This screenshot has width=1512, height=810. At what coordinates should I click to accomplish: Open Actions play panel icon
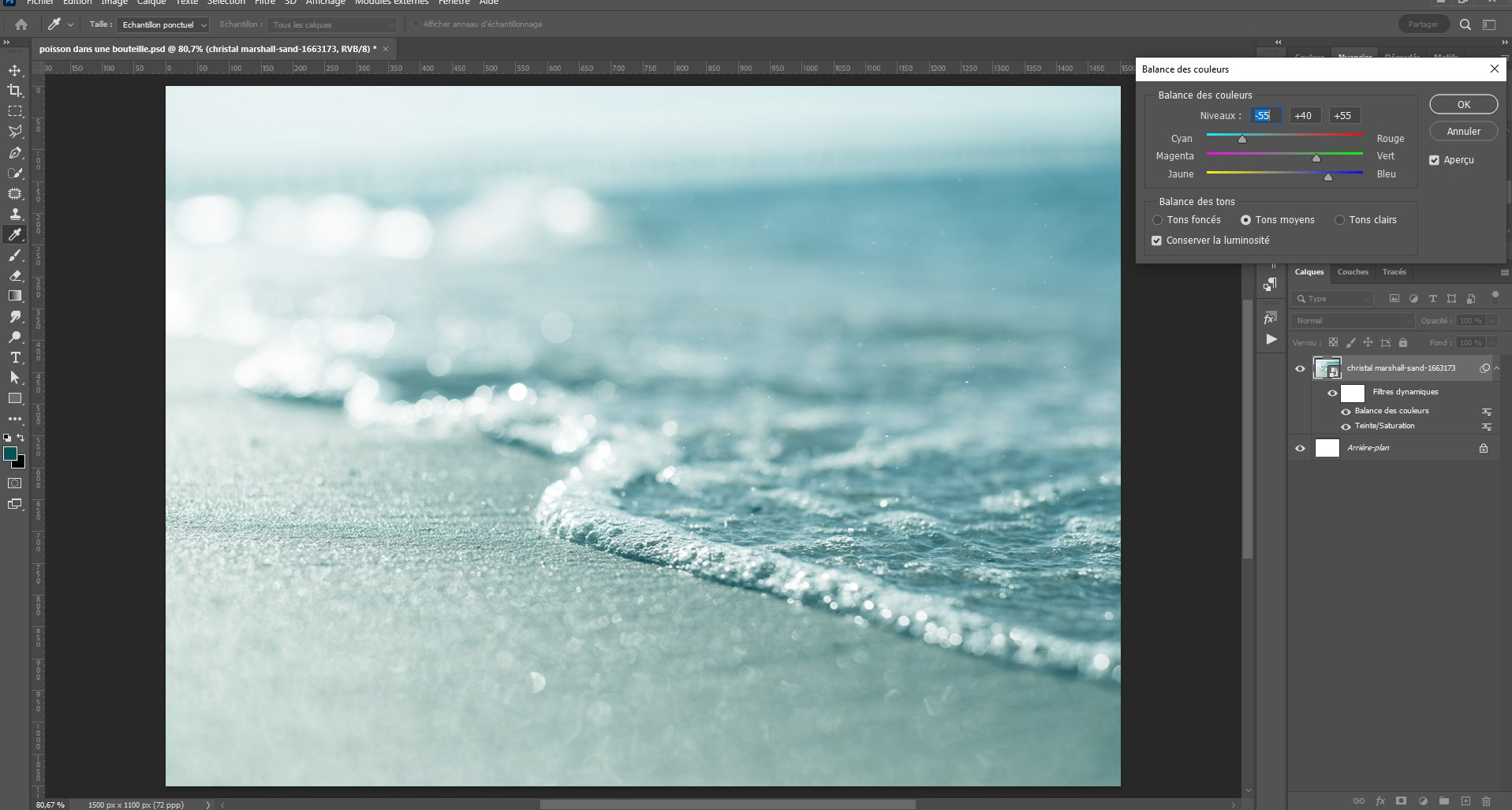pyautogui.click(x=1271, y=339)
